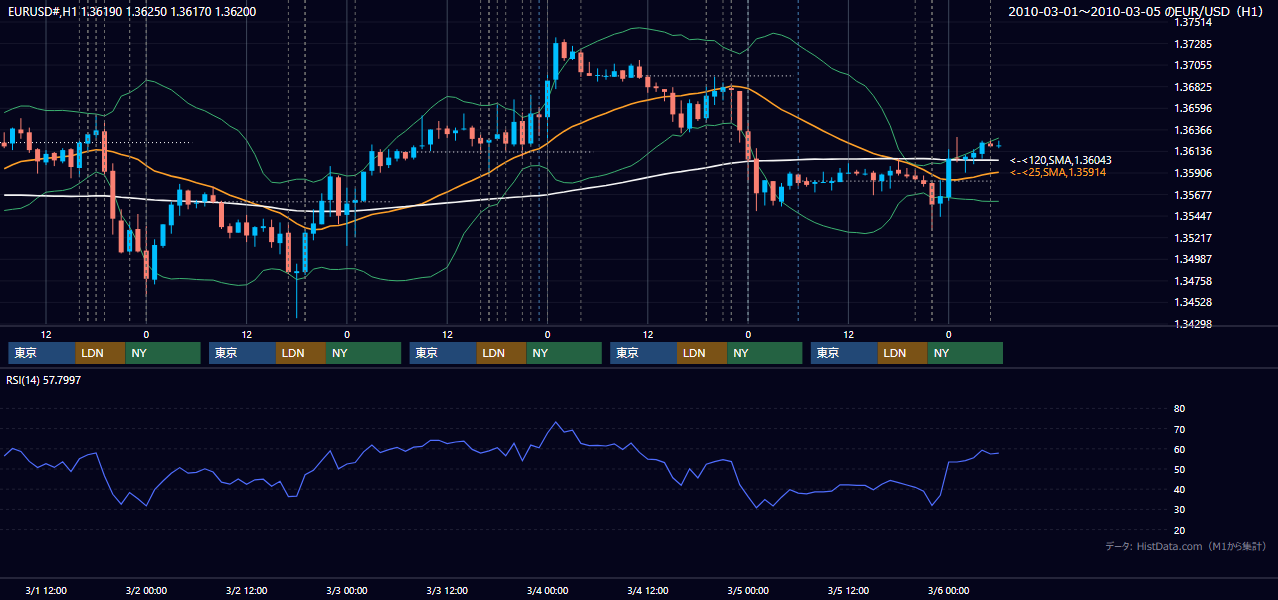Click the 3/5 00:00 time label
The width and height of the screenshot is (1278, 600).
point(748,591)
